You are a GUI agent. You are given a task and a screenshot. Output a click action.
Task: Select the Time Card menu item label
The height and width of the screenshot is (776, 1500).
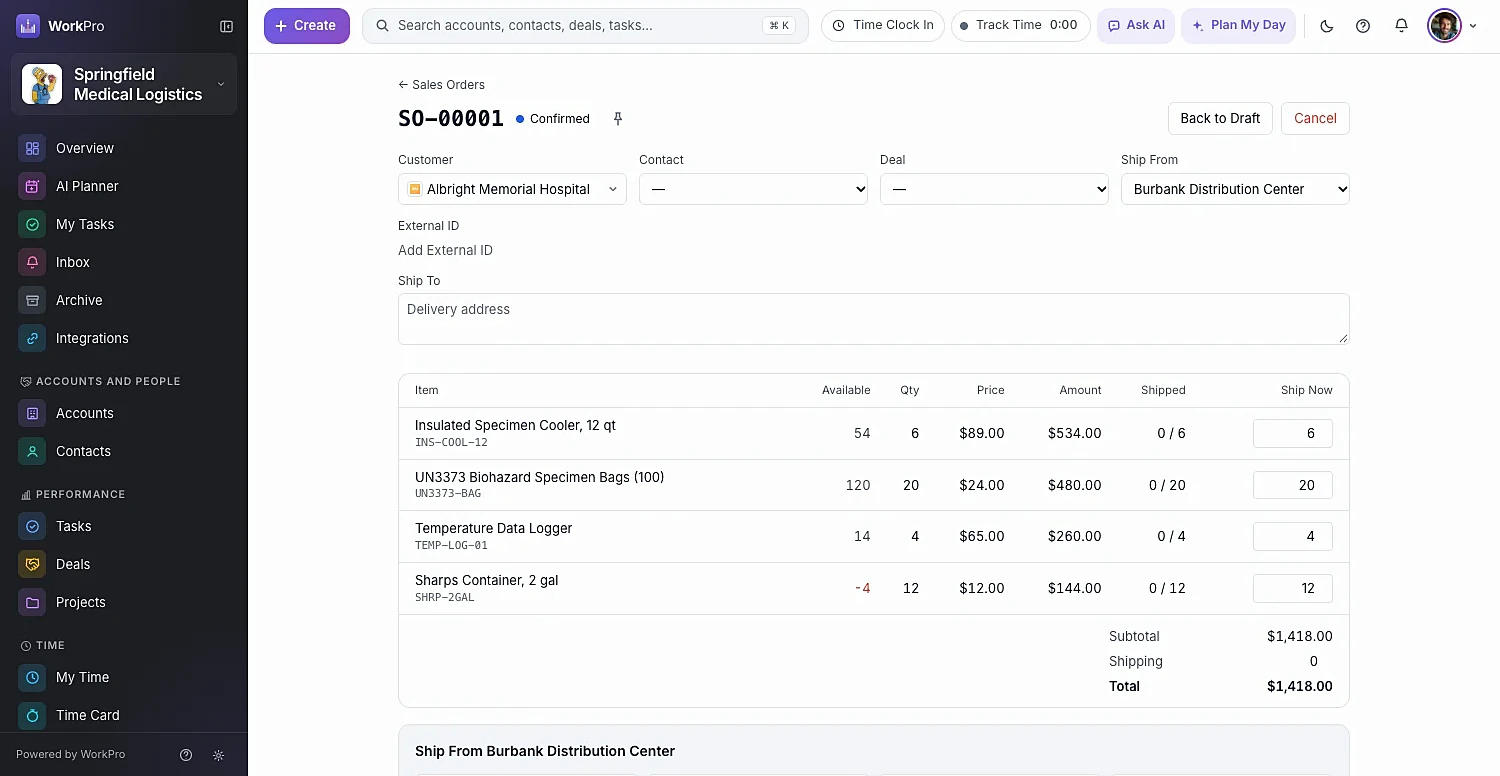88,715
